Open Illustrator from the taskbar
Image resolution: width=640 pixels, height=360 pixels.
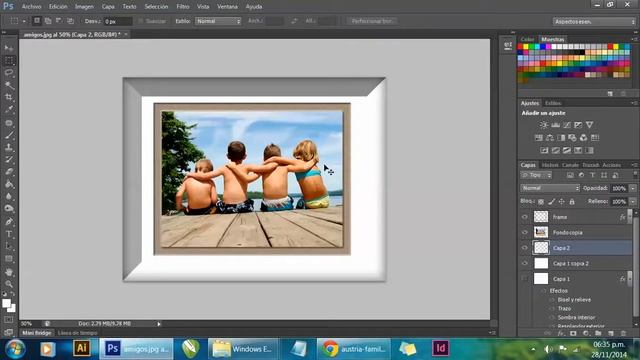[81, 348]
